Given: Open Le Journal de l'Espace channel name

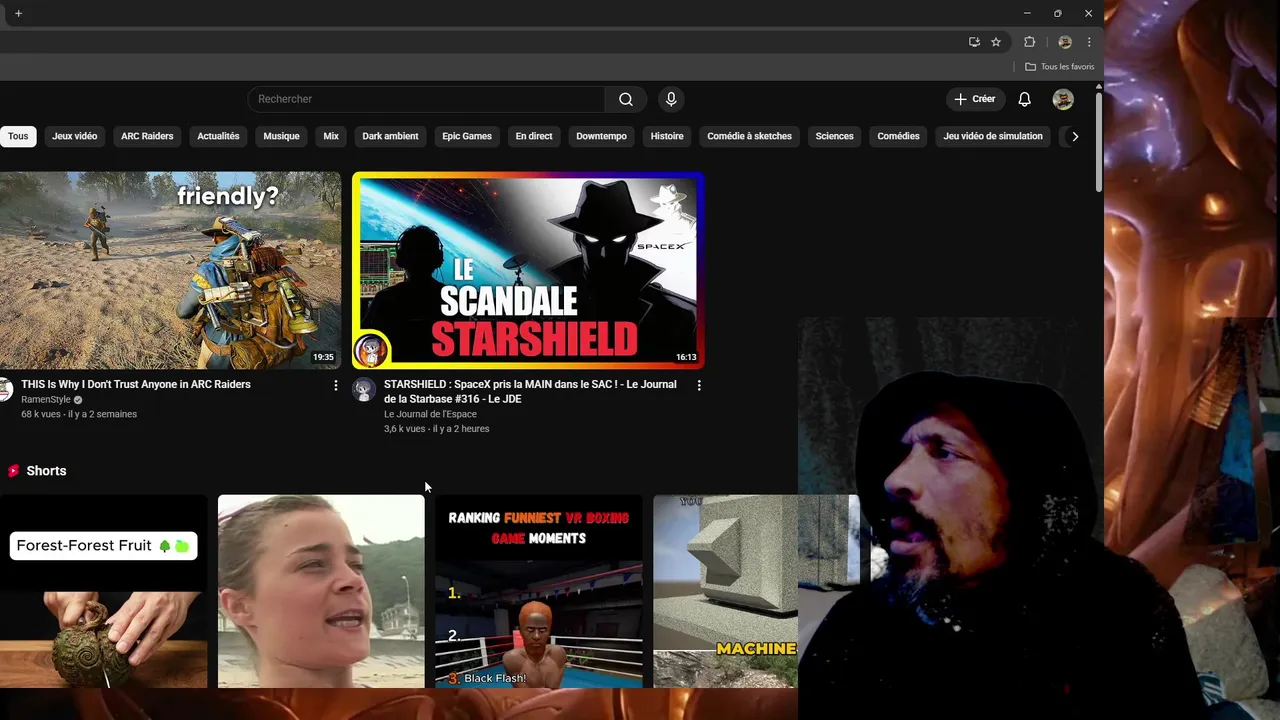Looking at the screenshot, I should pos(430,414).
